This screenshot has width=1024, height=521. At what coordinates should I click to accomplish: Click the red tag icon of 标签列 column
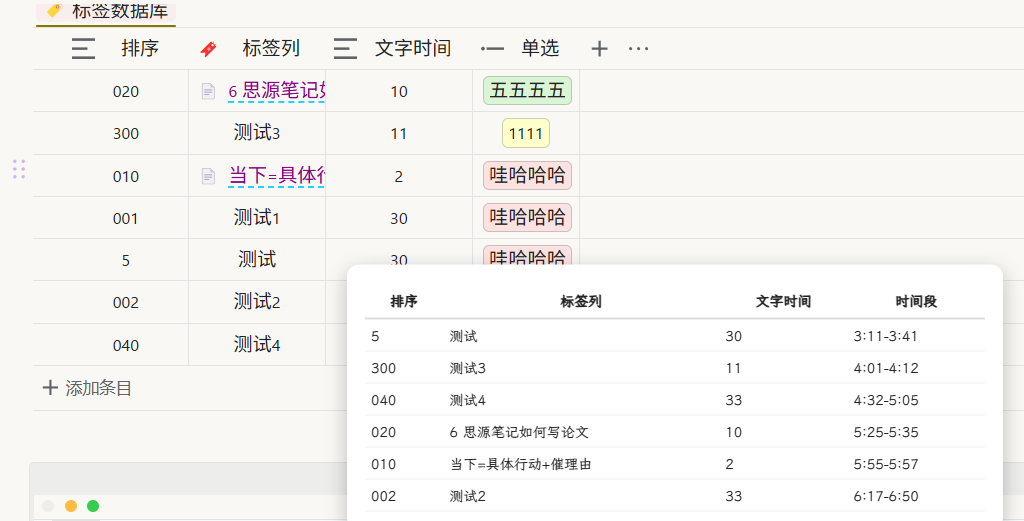pos(208,48)
